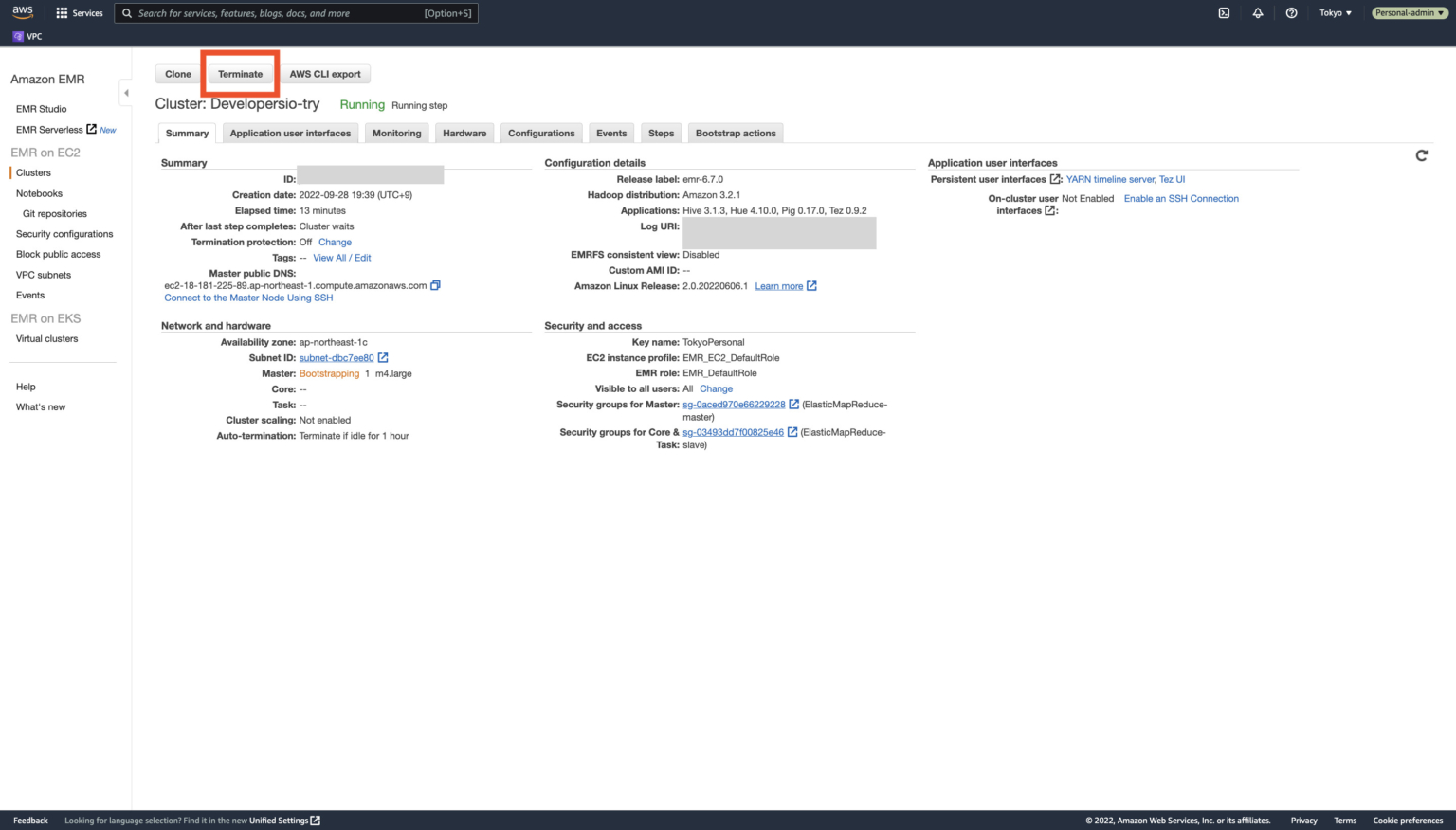
Task: Click the AWS CLI export button
Action: point(325,74)
